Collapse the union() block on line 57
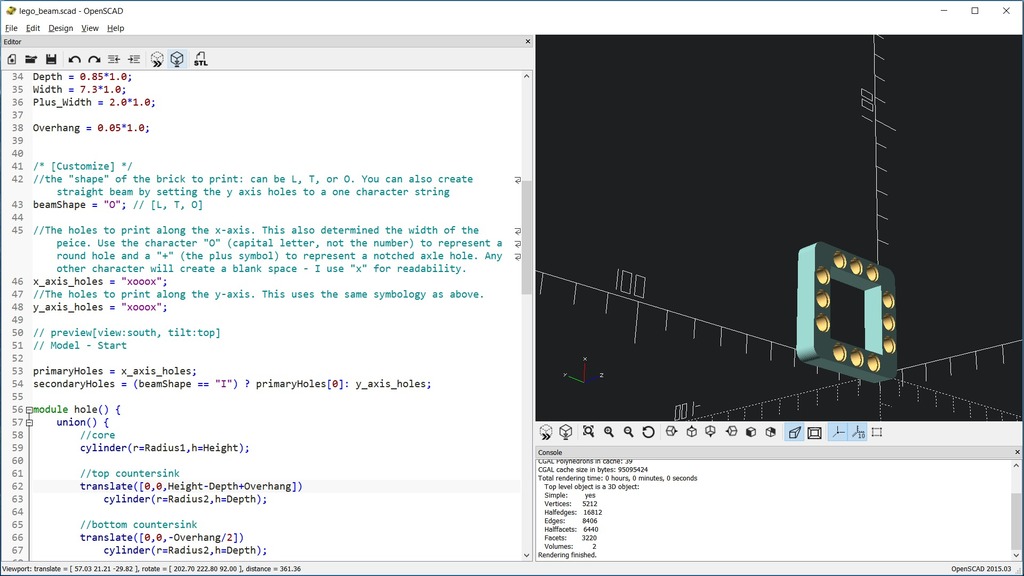Image resolution: width=1024 pixels, height=576 pixels. click(x=29, y=423)
